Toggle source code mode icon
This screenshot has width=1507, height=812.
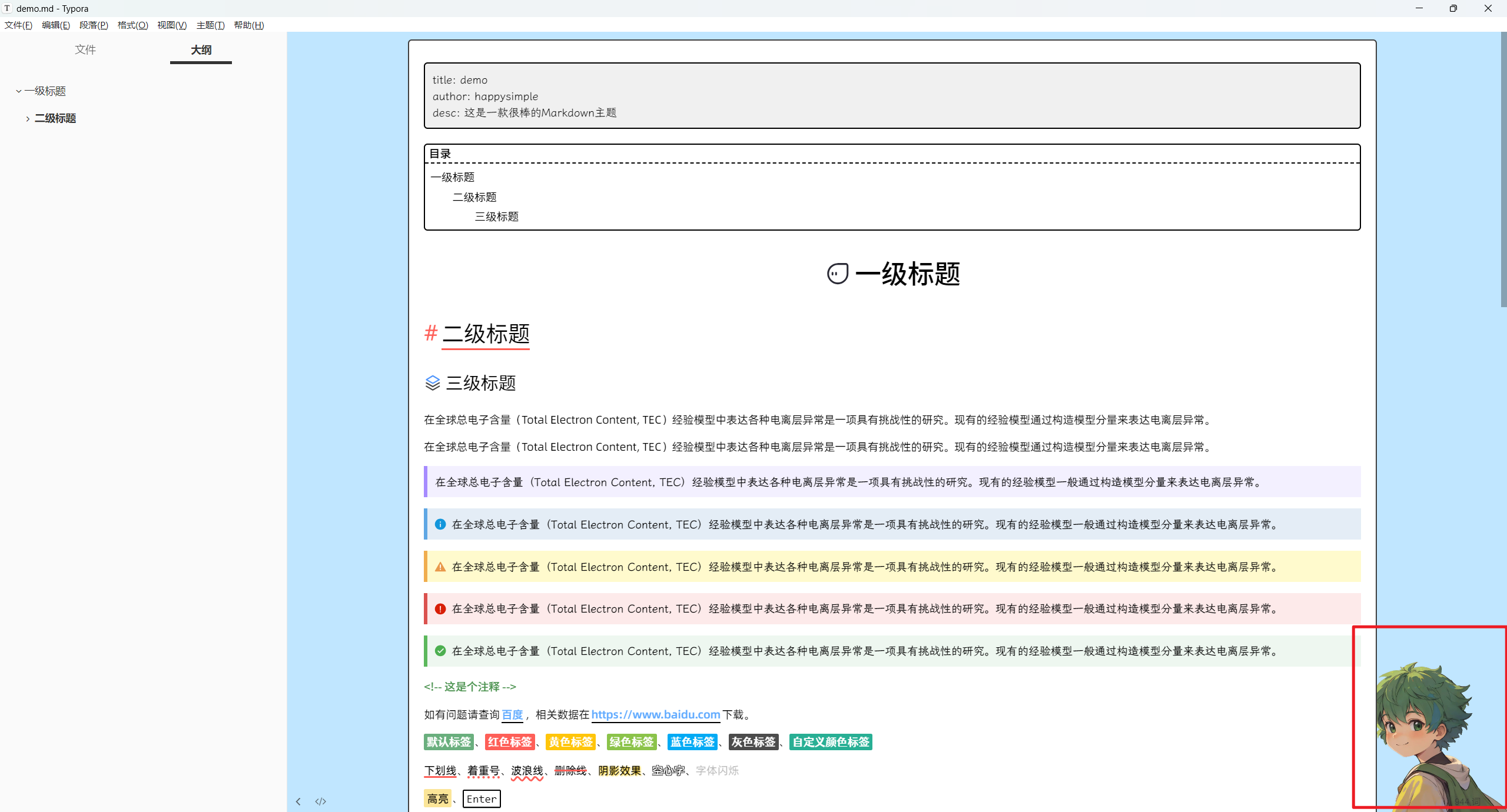click(x=320, y=801)
